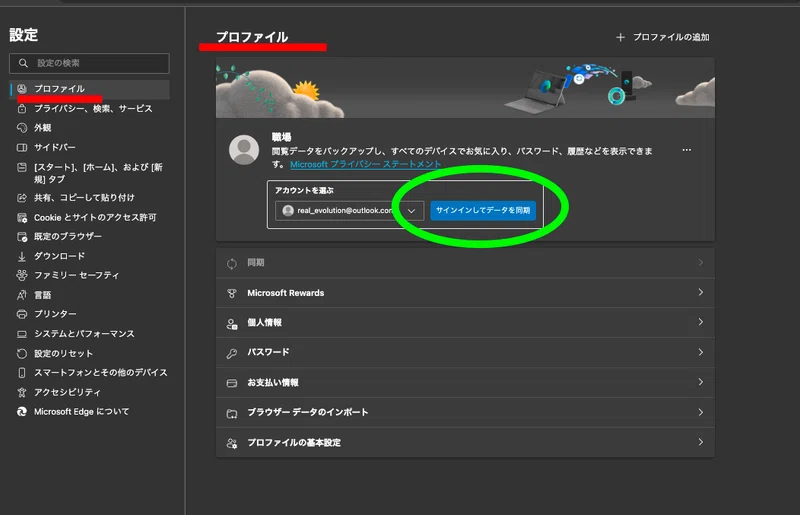Click the 個人情報 row label

pyautogui.click(x=264, y=323)
